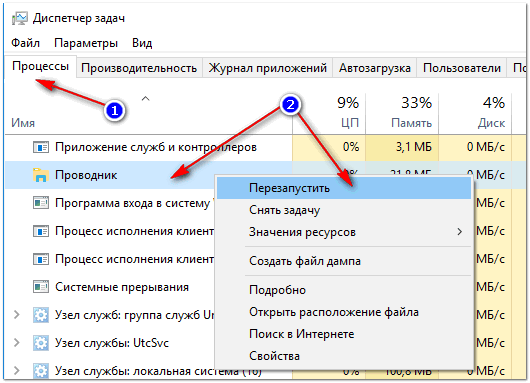Expand the Узел службы: локальная система row

point(16,370)
